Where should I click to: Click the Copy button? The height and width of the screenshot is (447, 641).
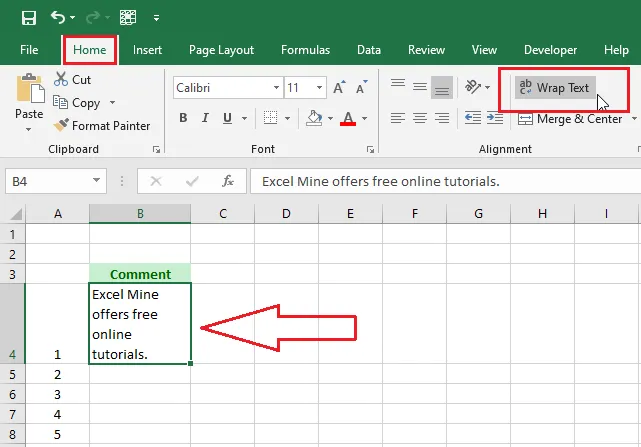click(x=77, y=103)
